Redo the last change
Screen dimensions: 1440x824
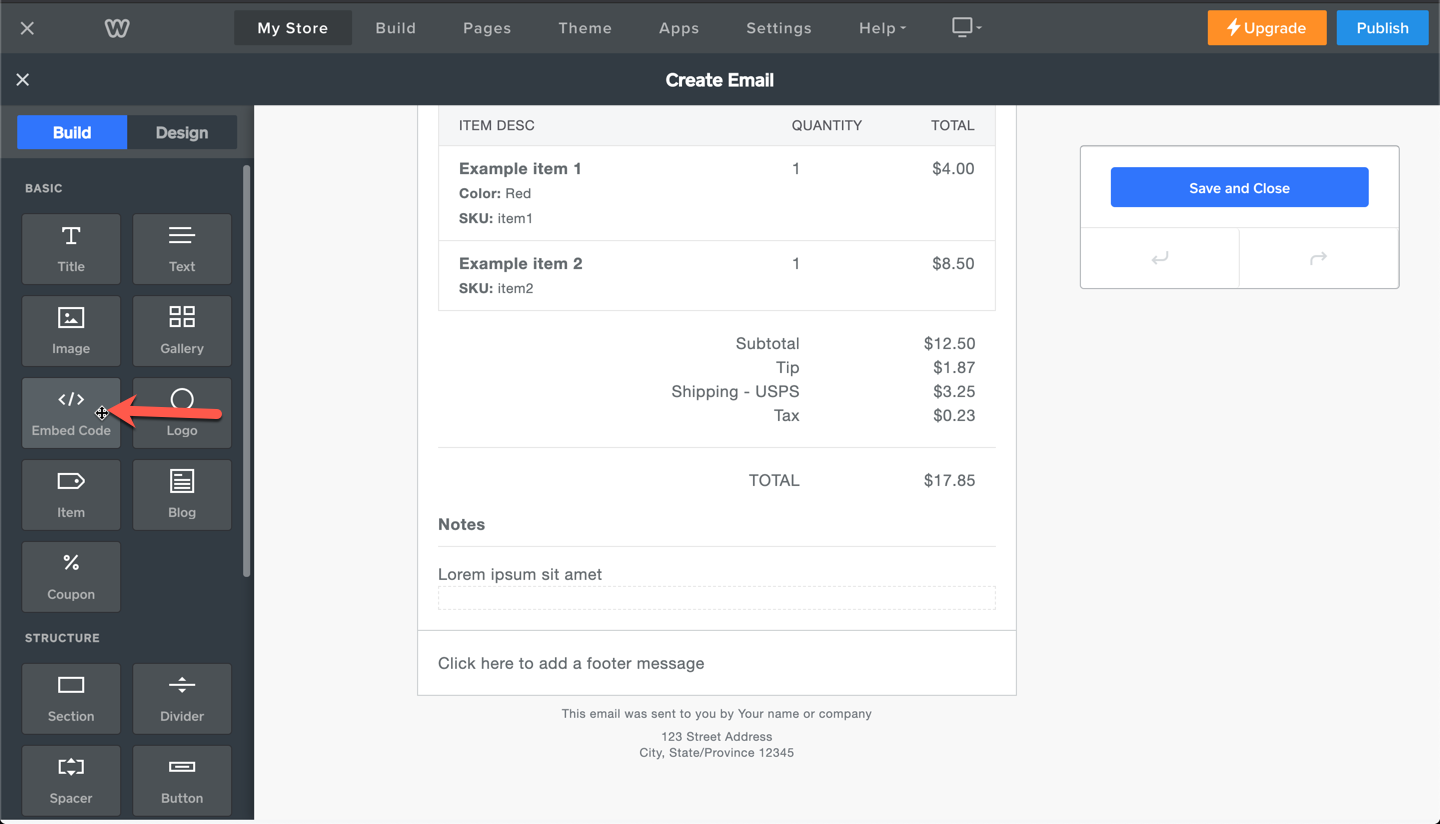tap(1319, 258)
